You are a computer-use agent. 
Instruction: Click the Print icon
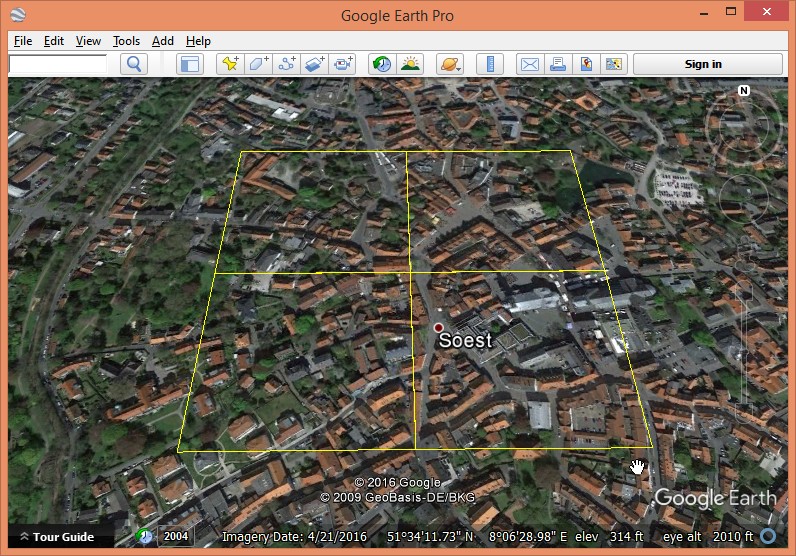pyautogui.click(x=558, y=64)
